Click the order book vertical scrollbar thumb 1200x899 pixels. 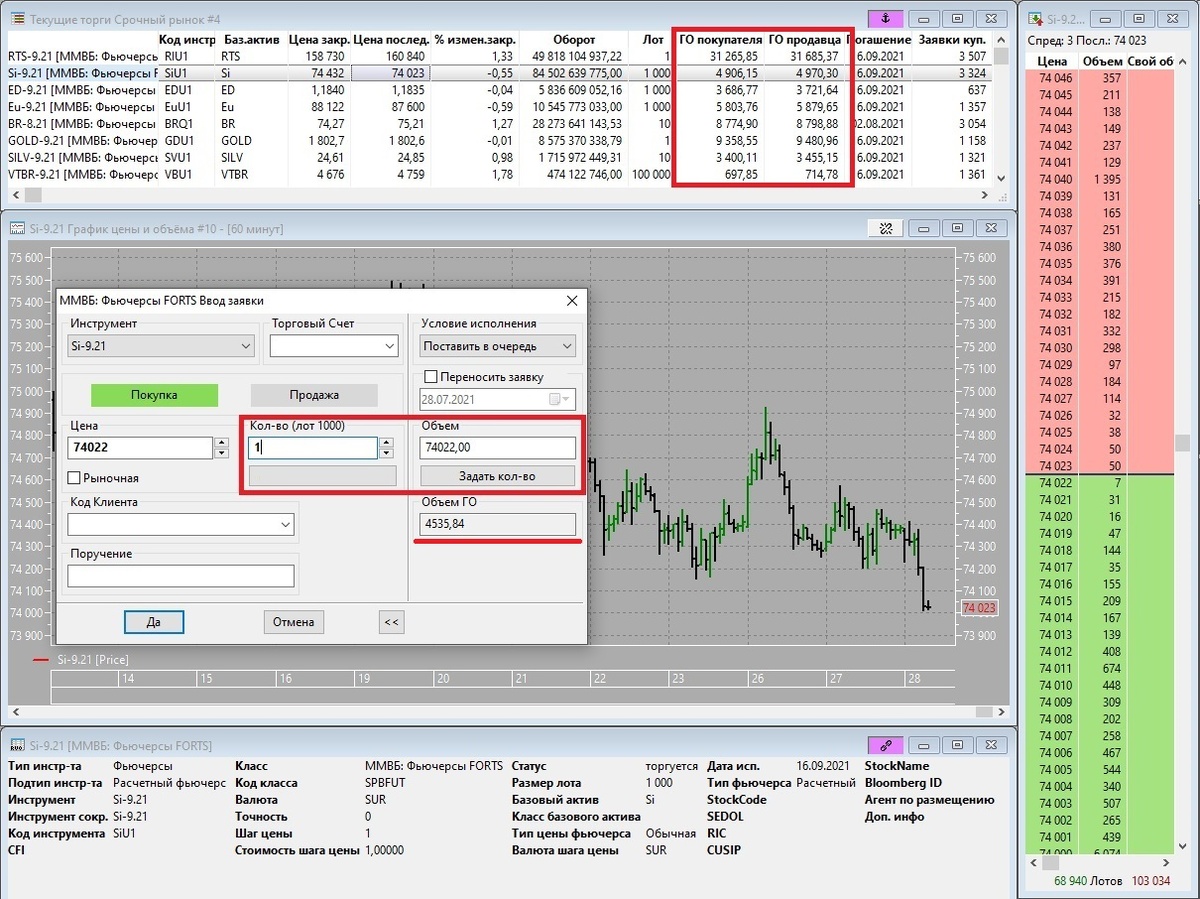1182,443
